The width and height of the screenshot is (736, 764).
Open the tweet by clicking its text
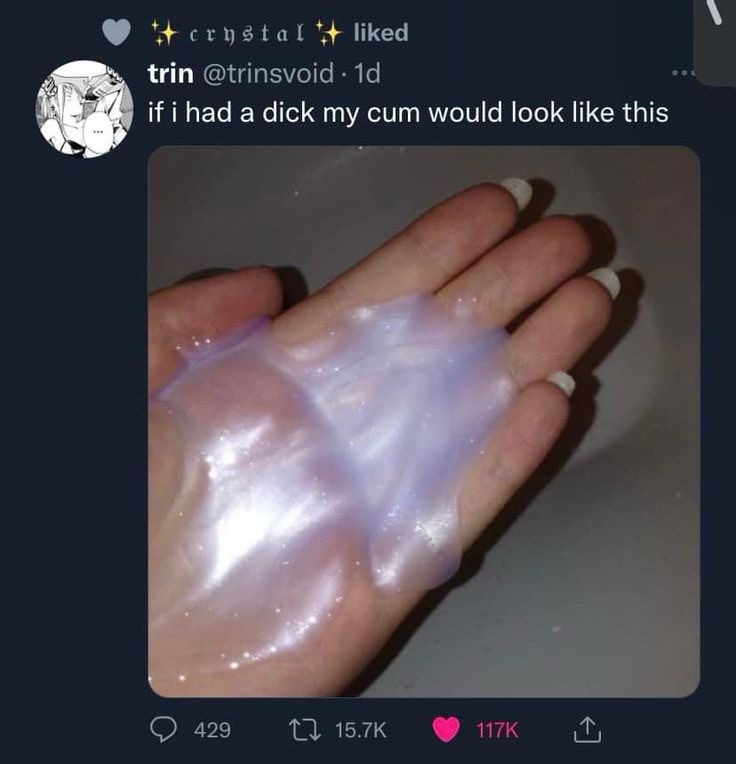point(408,113)
